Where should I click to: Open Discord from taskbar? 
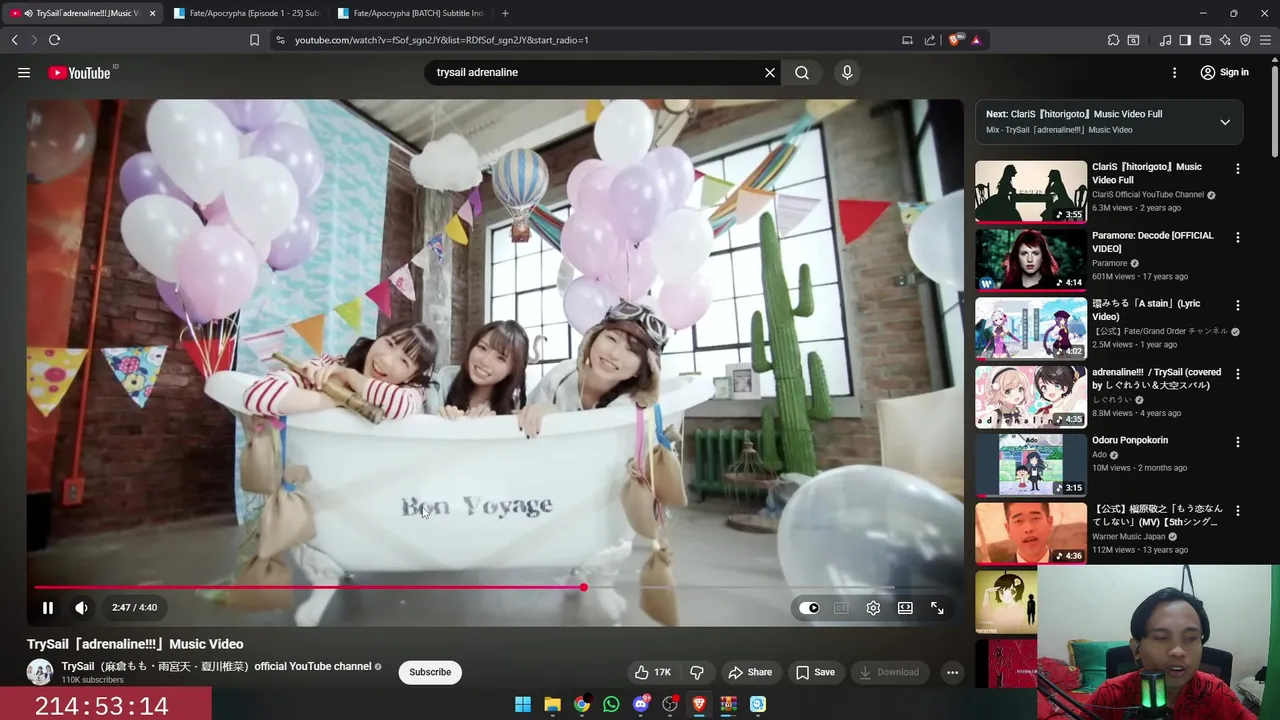pos(641,704)
